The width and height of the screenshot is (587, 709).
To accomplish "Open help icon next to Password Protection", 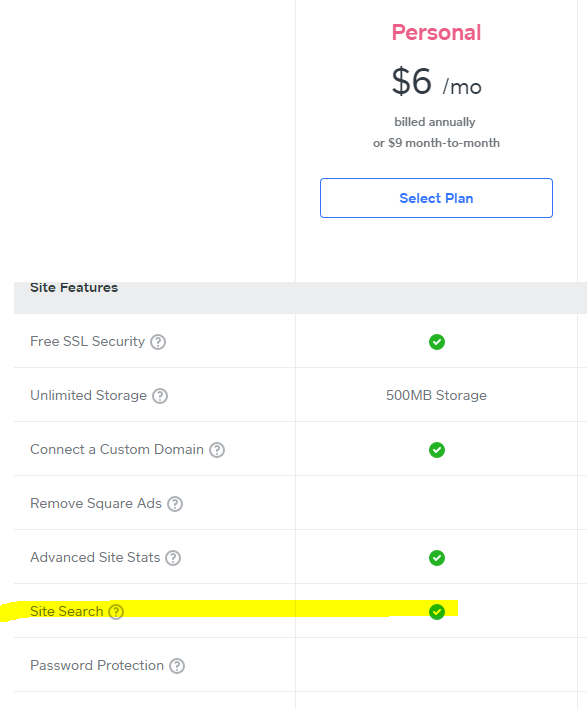I will click(177, 666).
